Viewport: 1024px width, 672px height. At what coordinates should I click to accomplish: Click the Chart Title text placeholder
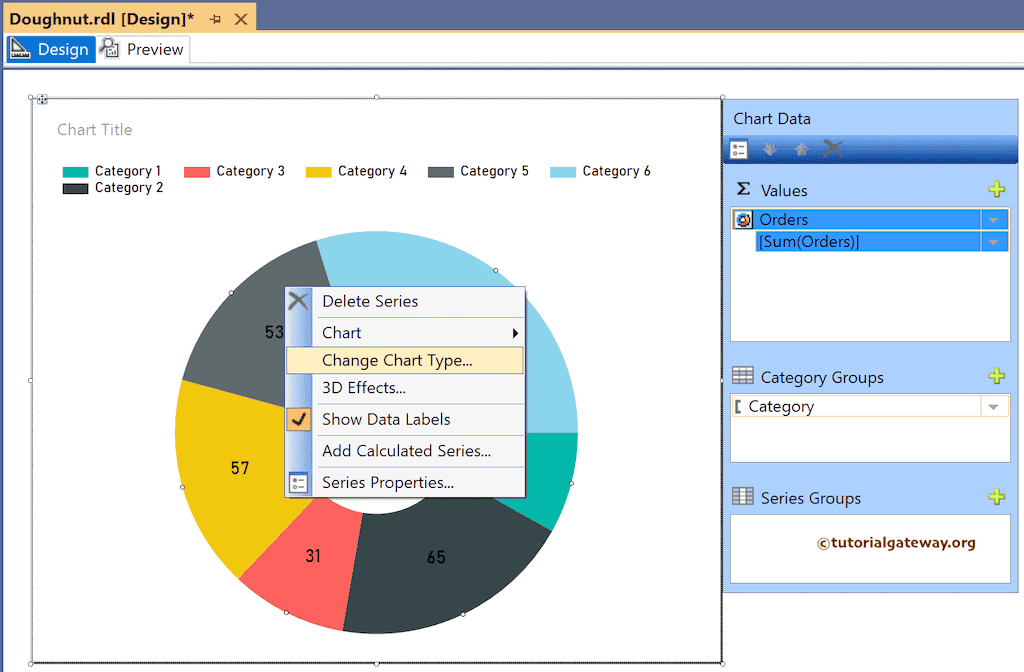point(95,130)
